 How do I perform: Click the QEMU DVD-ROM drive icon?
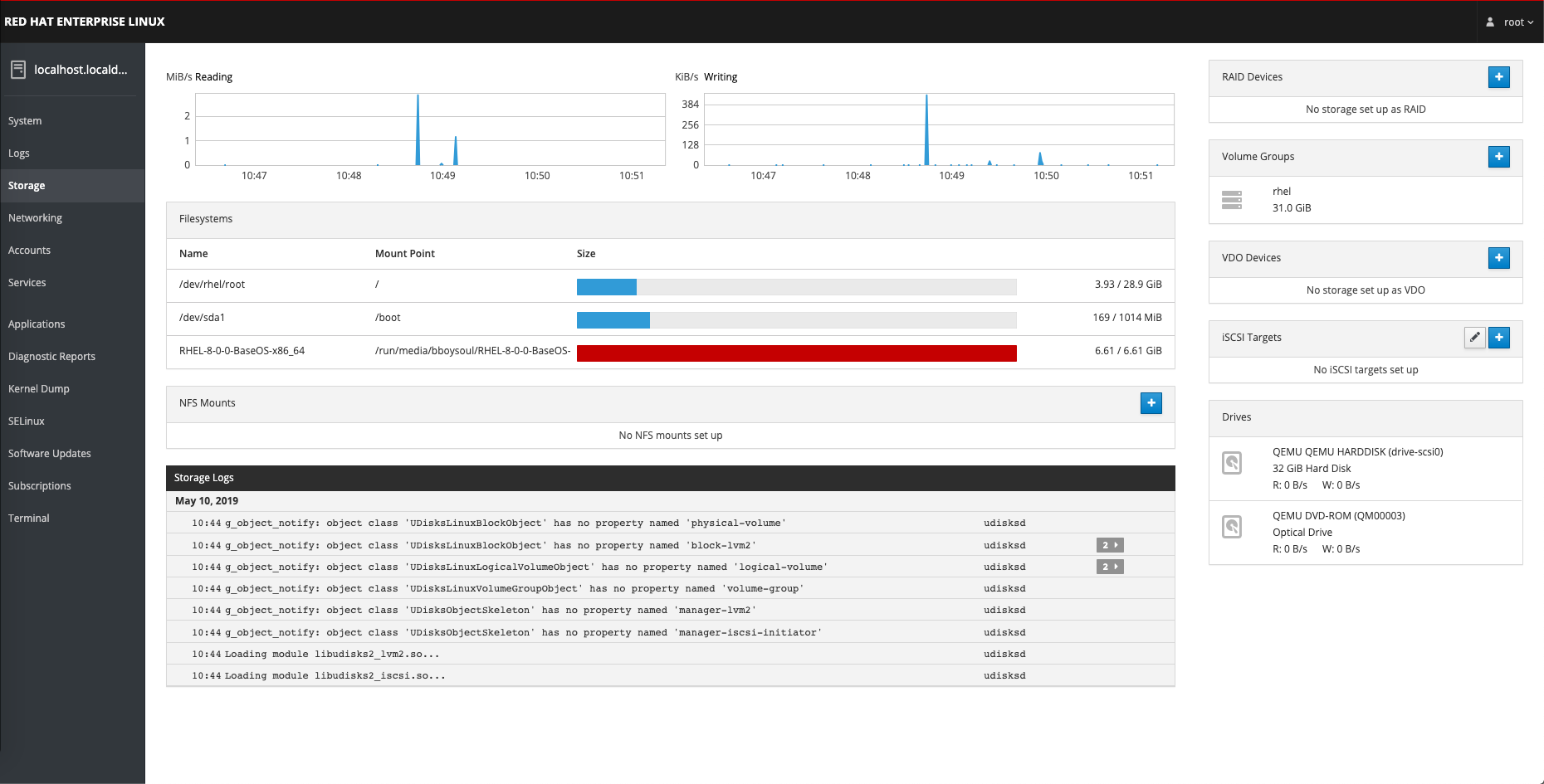pyautogui.click(x=1232, y=527)
